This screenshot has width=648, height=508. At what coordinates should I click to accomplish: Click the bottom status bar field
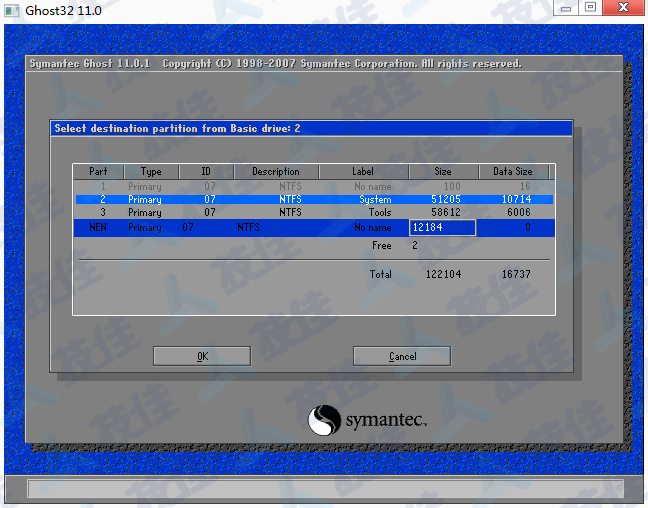point(325,488)
